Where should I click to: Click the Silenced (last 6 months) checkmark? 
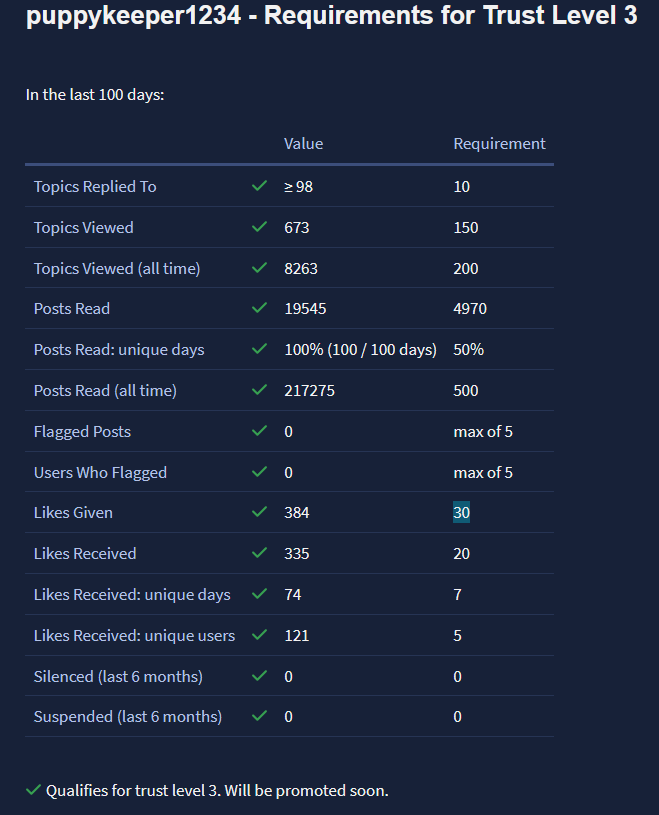pyautogui.click(x=260, y=676)
